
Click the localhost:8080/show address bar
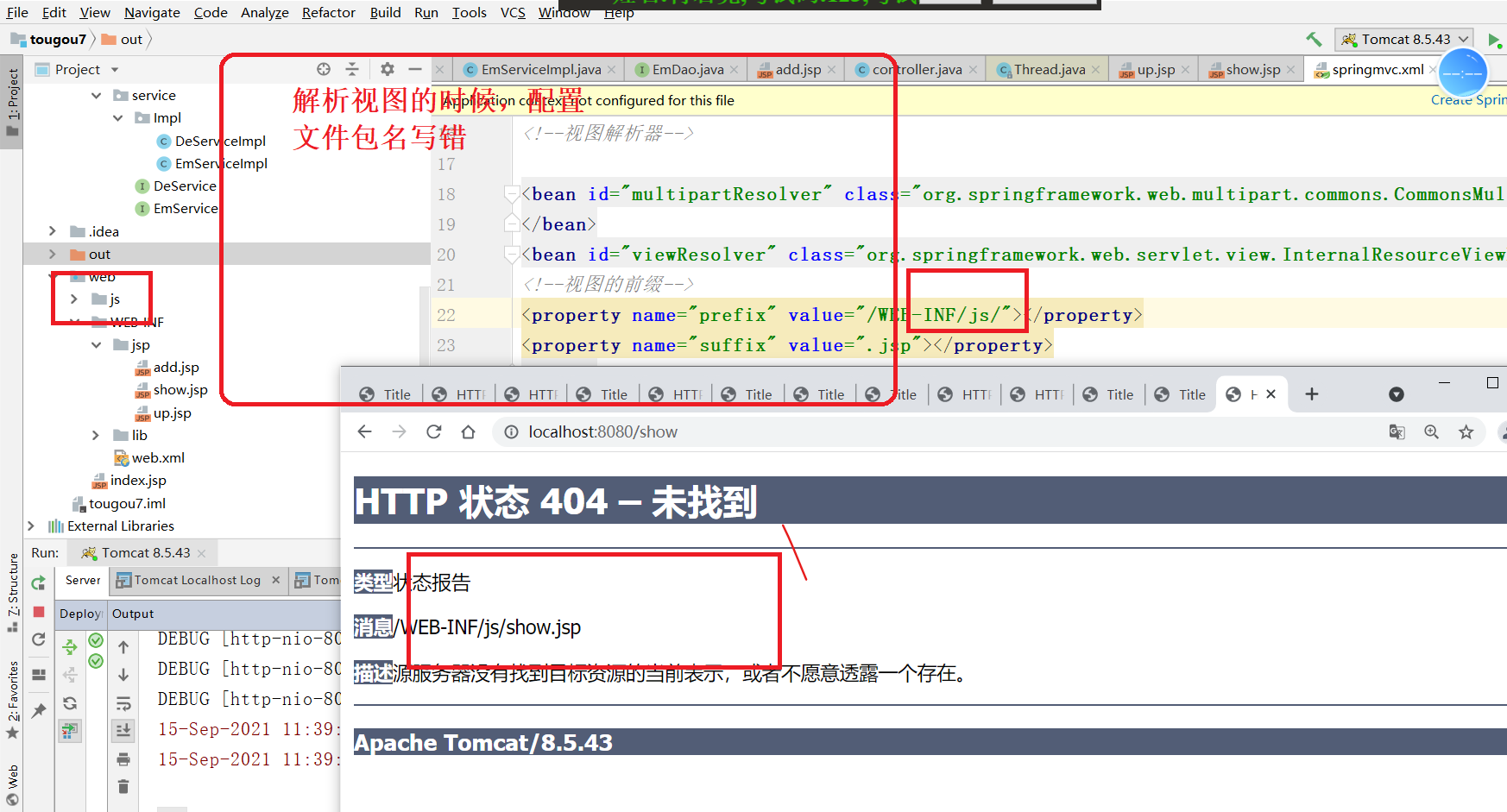click(936, 431)
